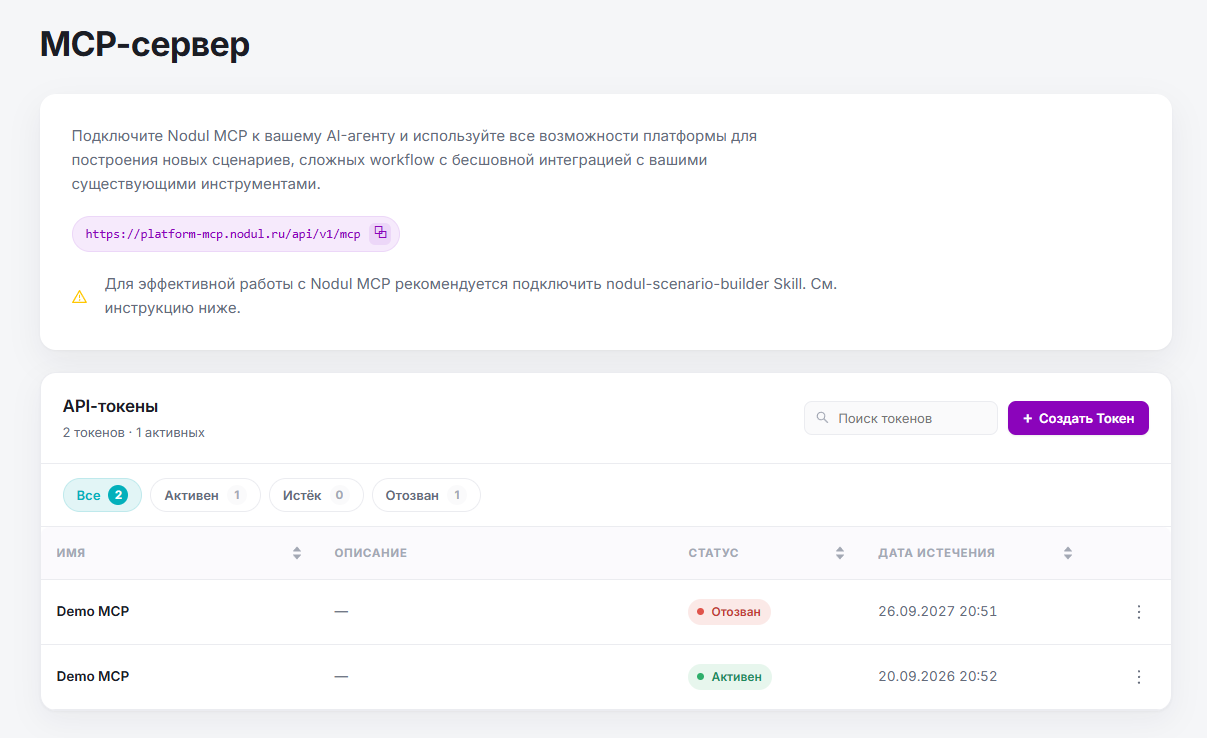Click the yellow warning triangle icon
Image resolution: width=1207 pixels, height=738 pixels.
pos(80,297)
